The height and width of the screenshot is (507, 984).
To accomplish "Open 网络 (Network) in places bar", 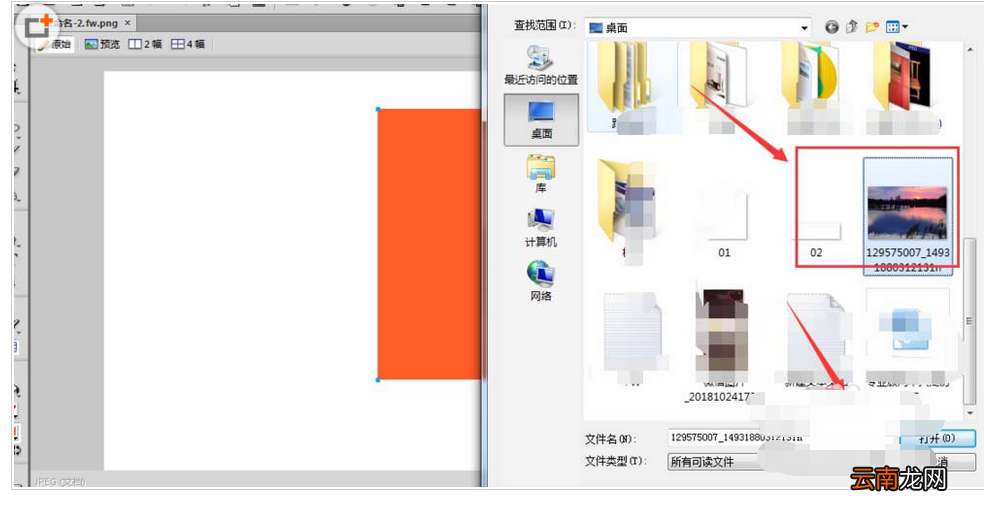I will [x=541, y=282].
